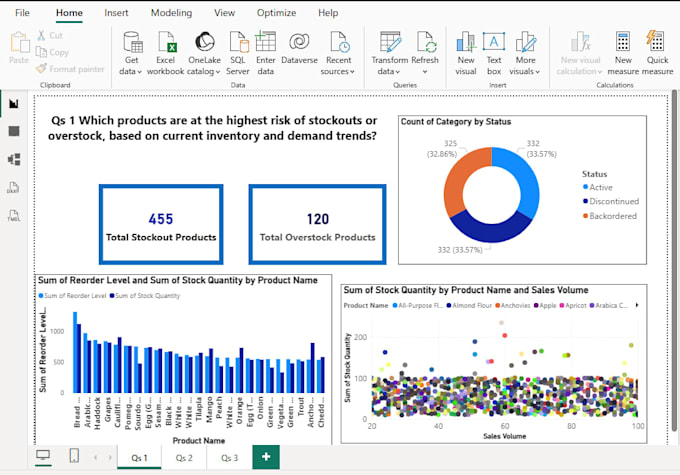Switch to desktop layout view

43,455
